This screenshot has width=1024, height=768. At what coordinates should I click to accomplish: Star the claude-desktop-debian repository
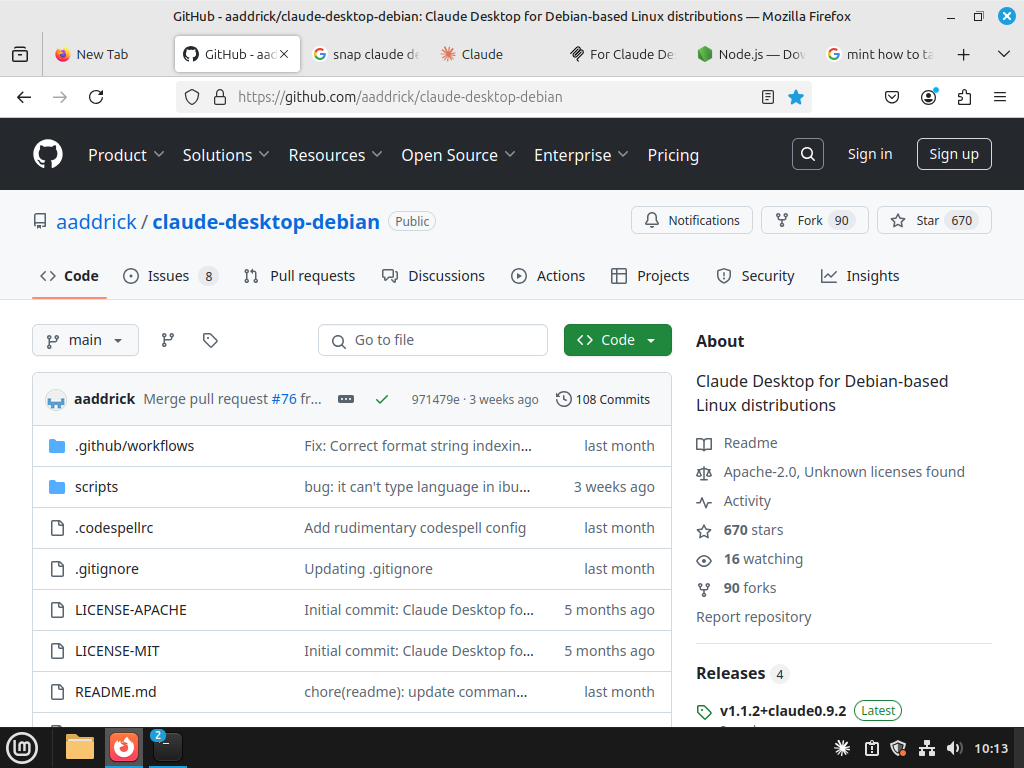933,220
